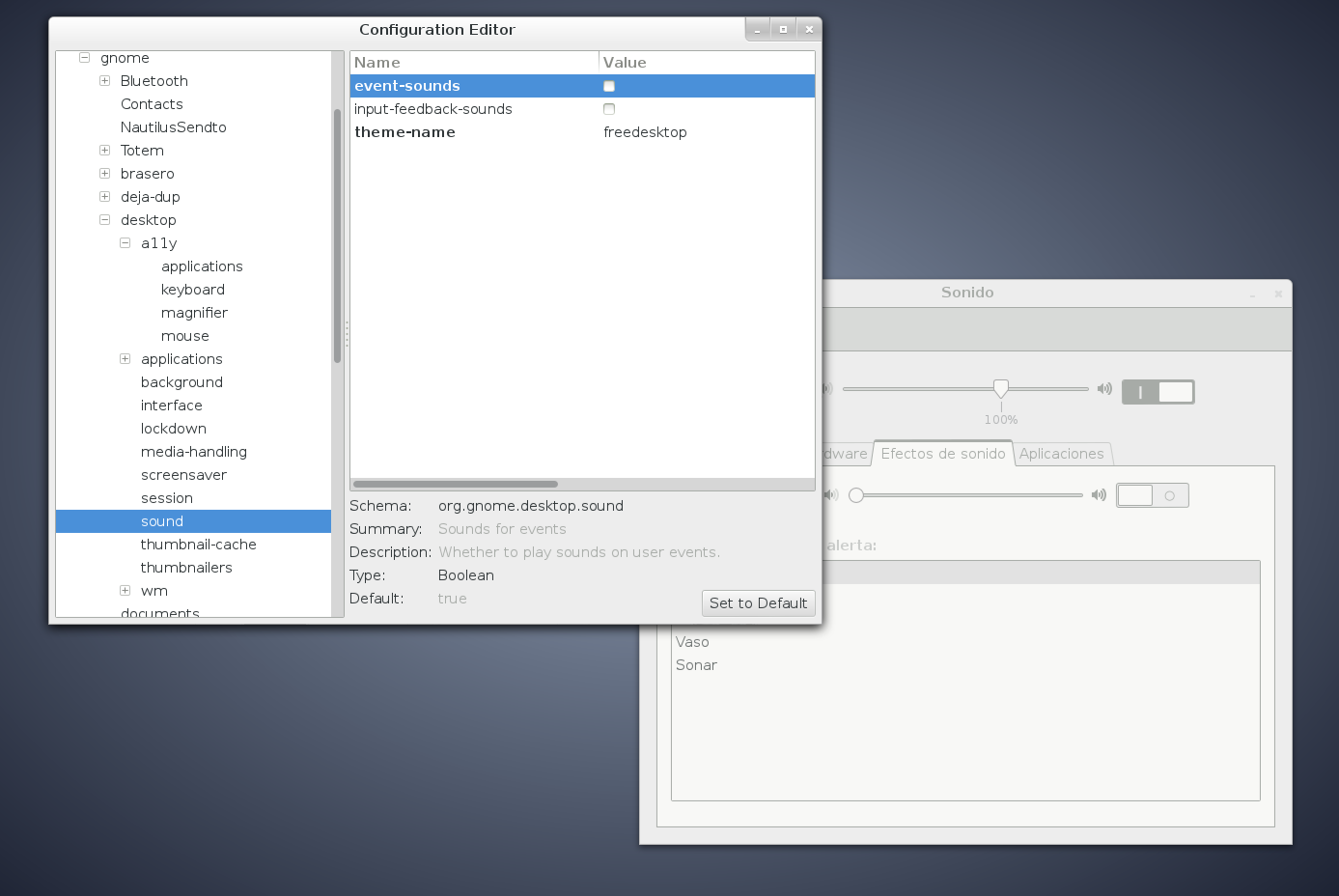Switch to the Aplicaciones tab
This screenshot has width=1339, height=896.
coord(1061,454)
